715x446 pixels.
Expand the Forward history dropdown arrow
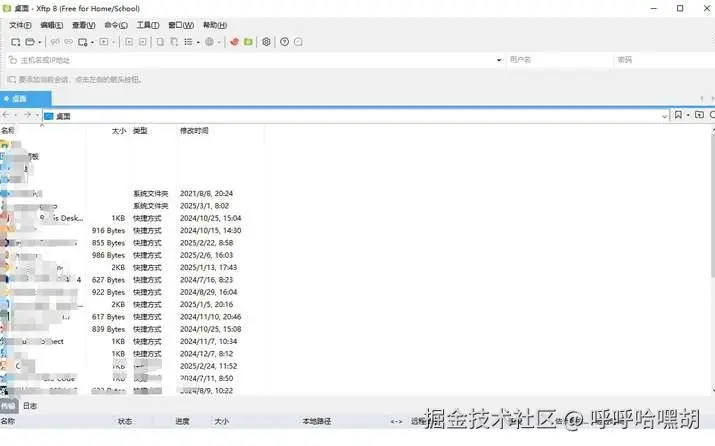(37, 115)
